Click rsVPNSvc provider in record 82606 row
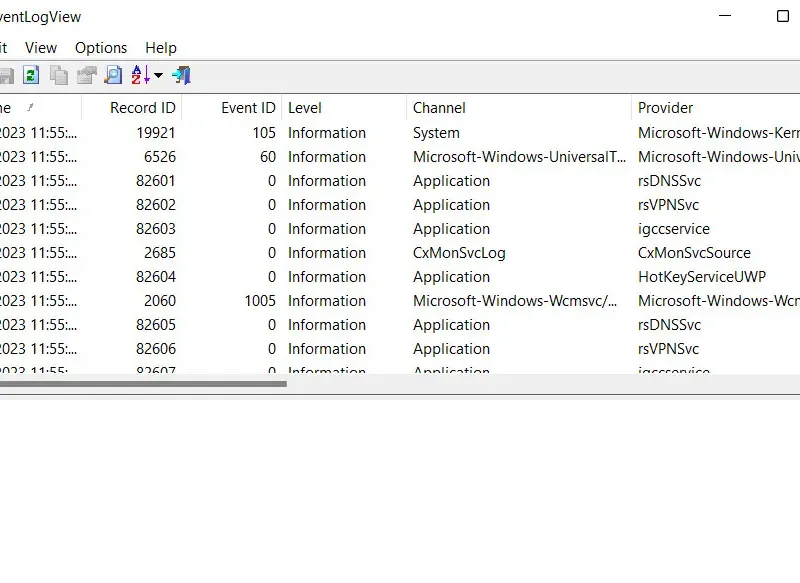This screenshot has width=800, height=583. pyautogui.click(x=668, y=348)
